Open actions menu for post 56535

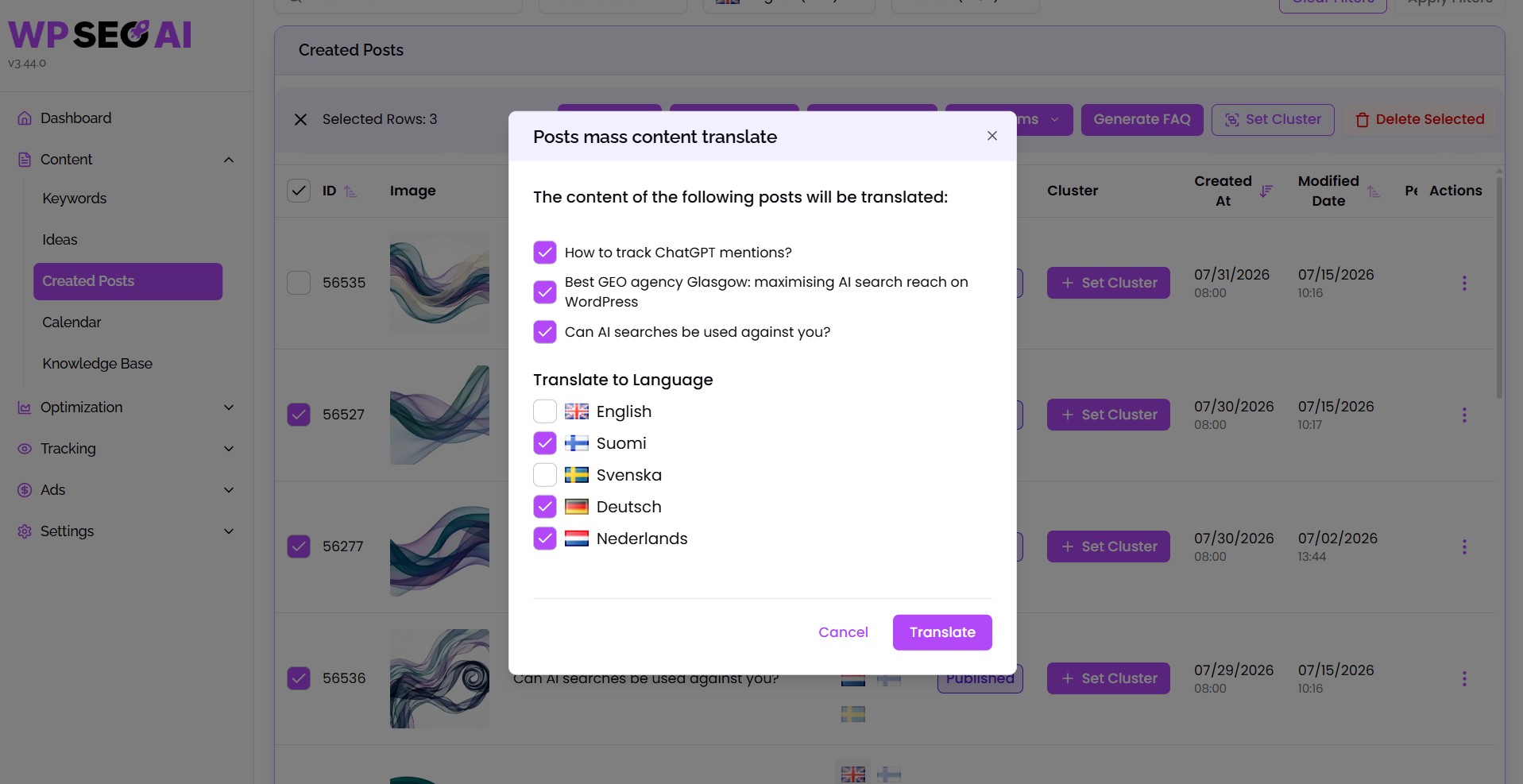pos(1464,283)
